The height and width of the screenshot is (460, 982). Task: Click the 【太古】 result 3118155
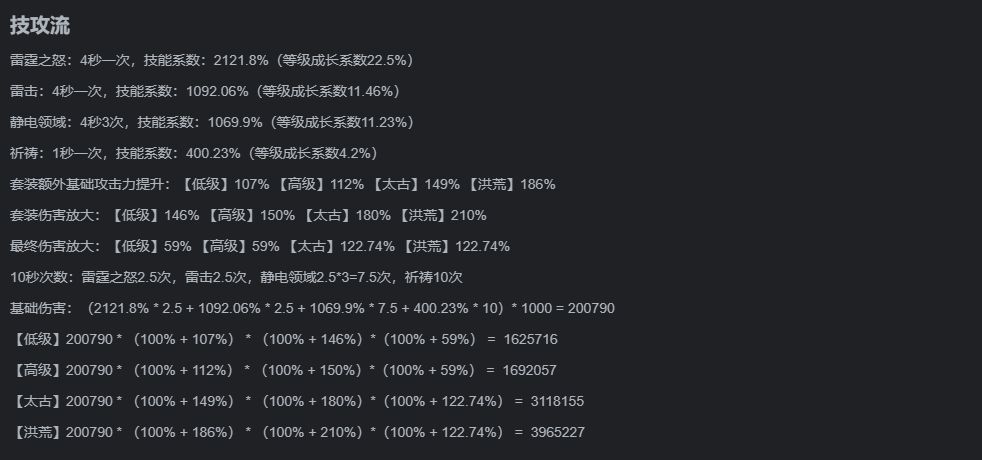(558, 401)
